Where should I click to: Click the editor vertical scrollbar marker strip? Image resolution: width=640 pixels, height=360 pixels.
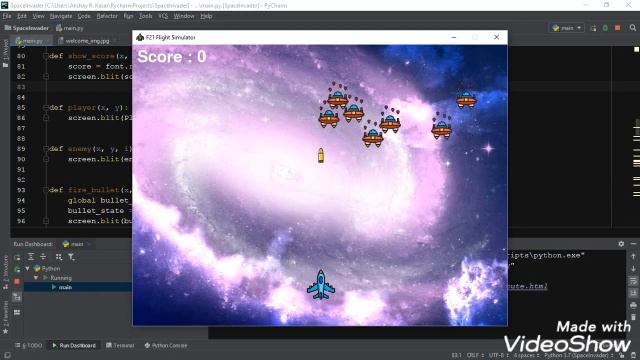(636, 137)
